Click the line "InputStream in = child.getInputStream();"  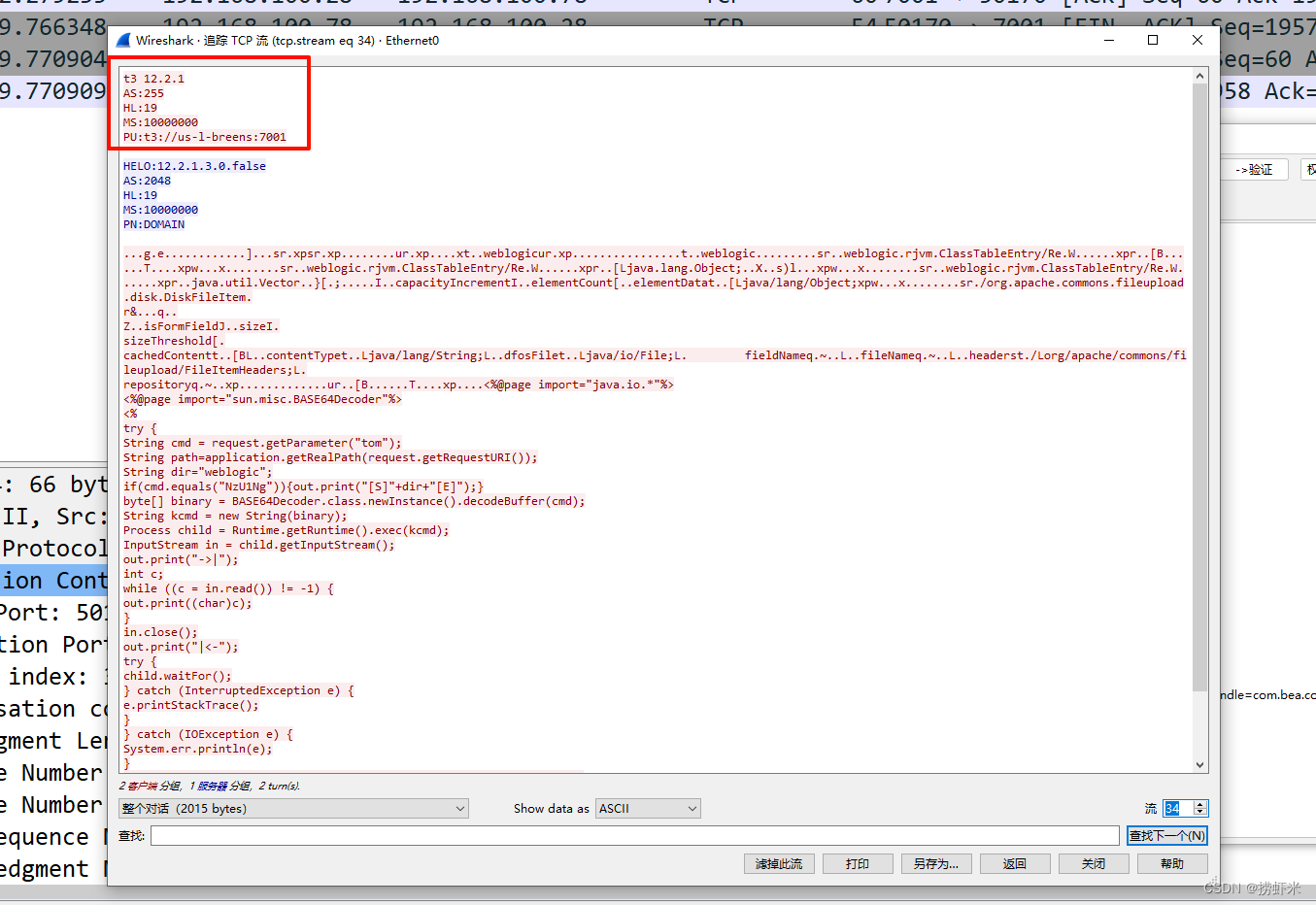(x=259, y=545)
